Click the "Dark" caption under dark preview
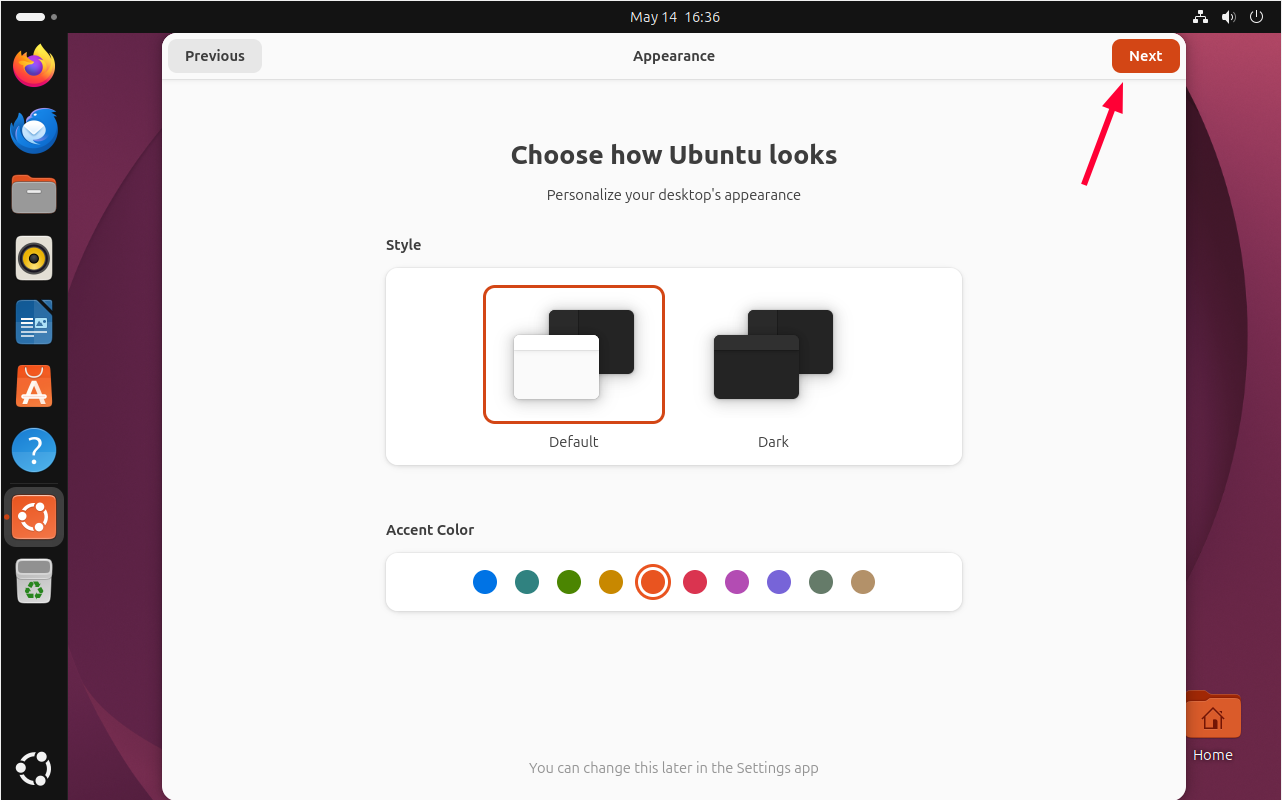 pos(774,442)
